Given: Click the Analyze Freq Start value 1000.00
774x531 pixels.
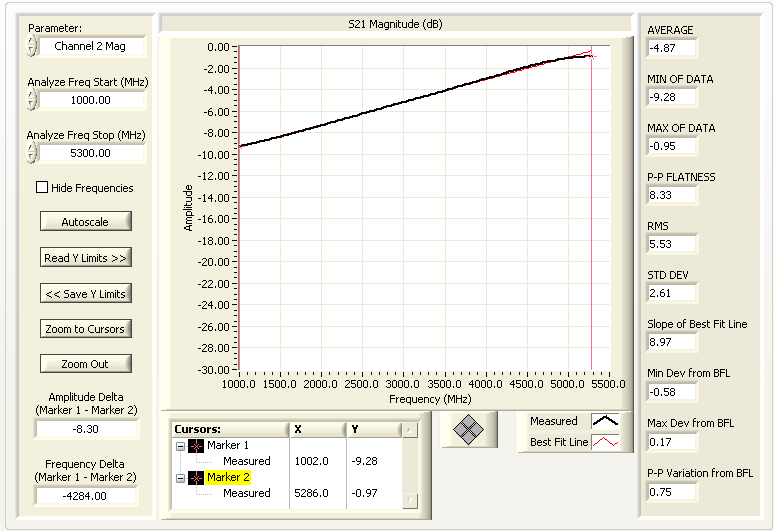Looking at the screenshot, I should pos(92,100).
